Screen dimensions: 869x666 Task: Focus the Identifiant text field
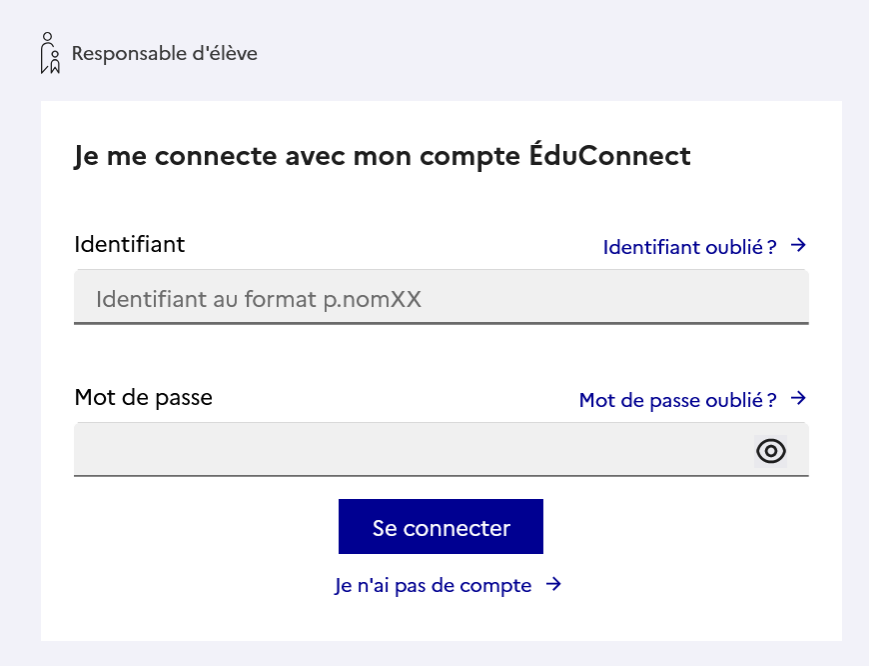pyautogui.click(x=441, y=297)
